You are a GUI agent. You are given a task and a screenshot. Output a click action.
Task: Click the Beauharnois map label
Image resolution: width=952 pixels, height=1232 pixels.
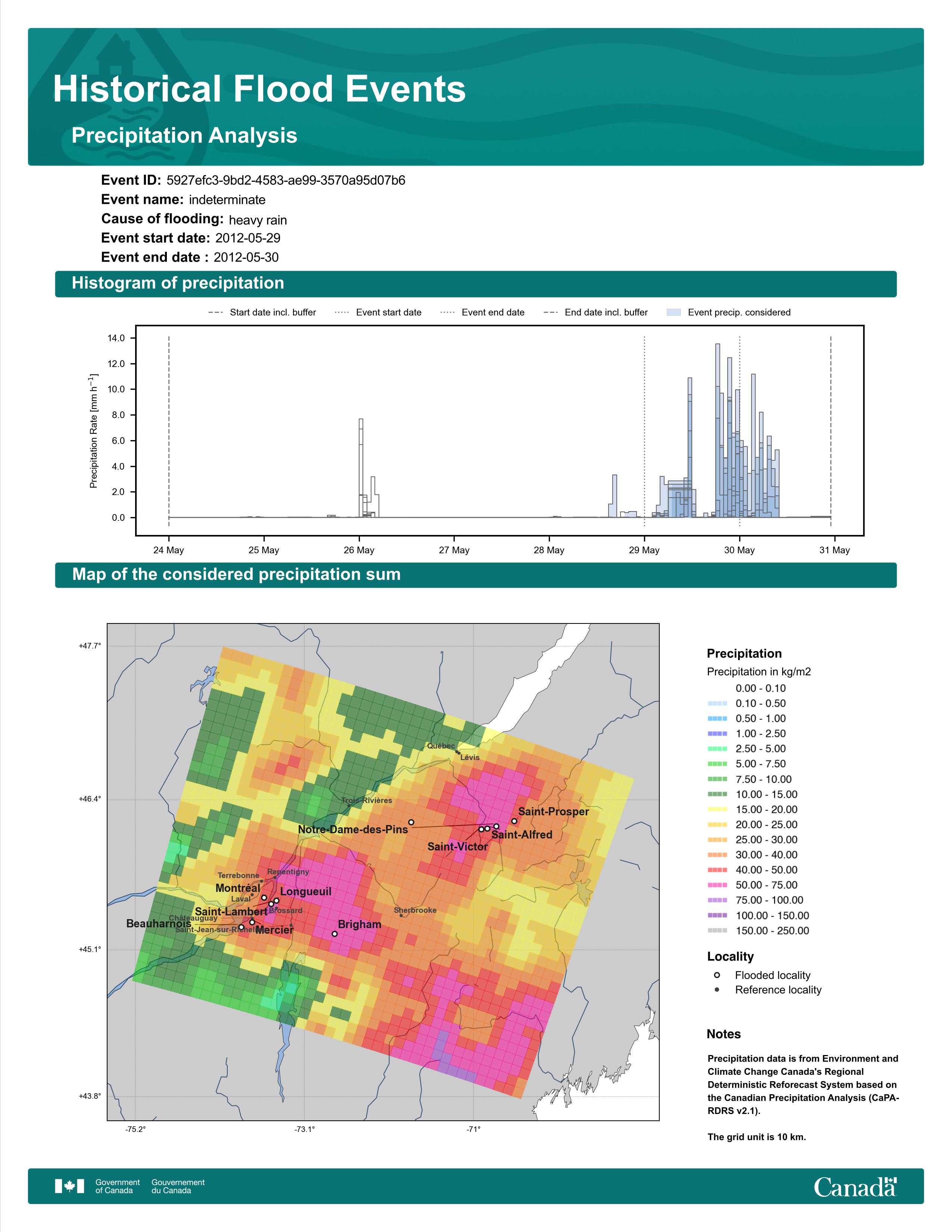(158, 923)
